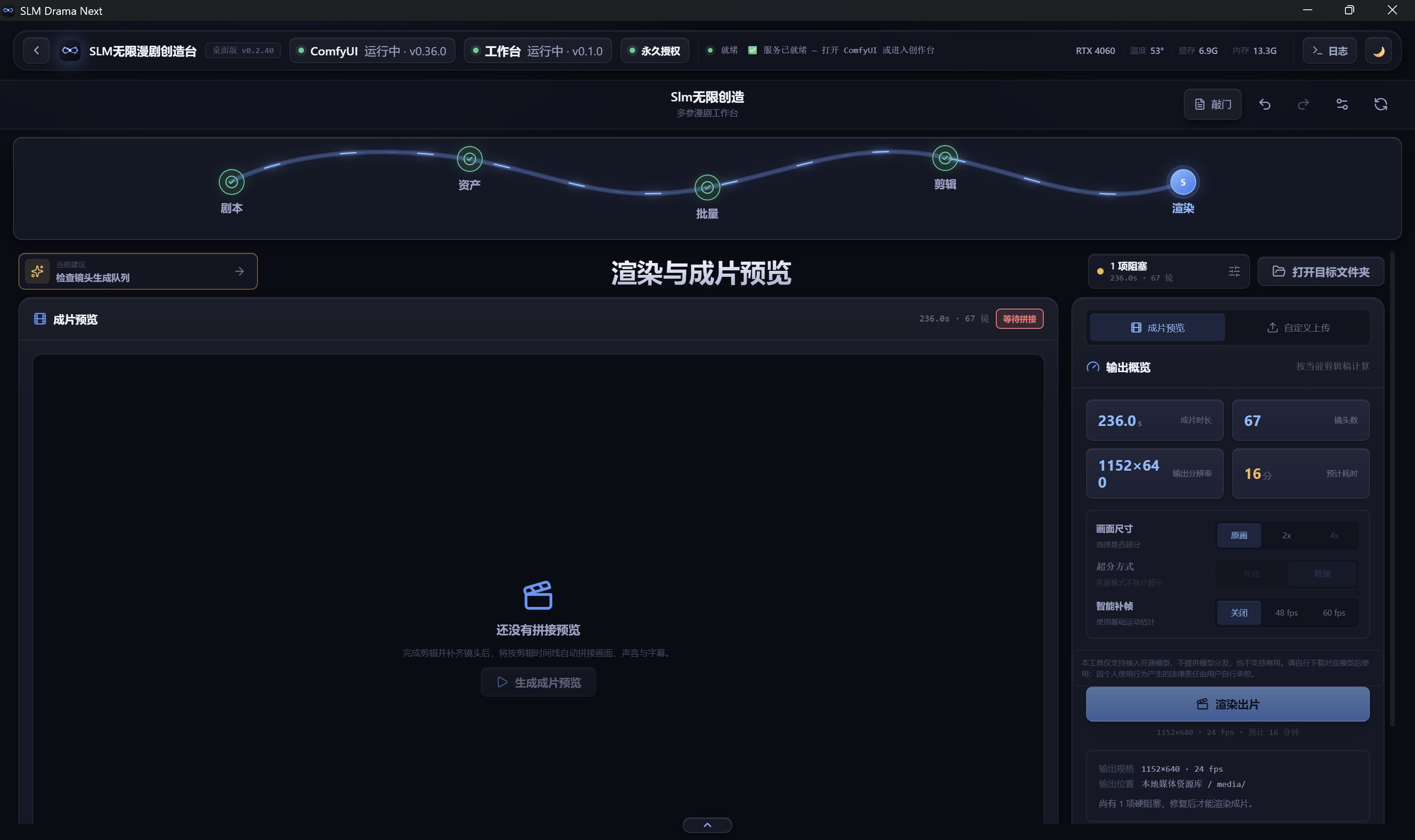
Task: Click the 1 项阻塞 status card
Action: [1168, 271]
